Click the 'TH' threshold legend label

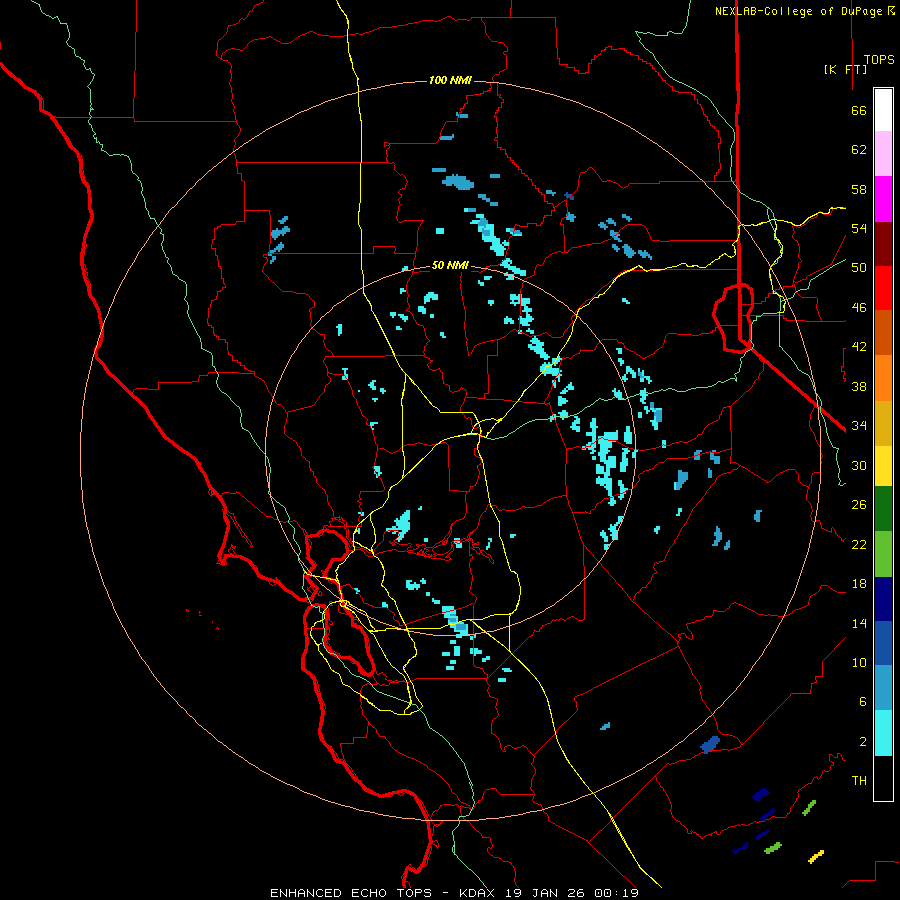click(x=859, y=781)
